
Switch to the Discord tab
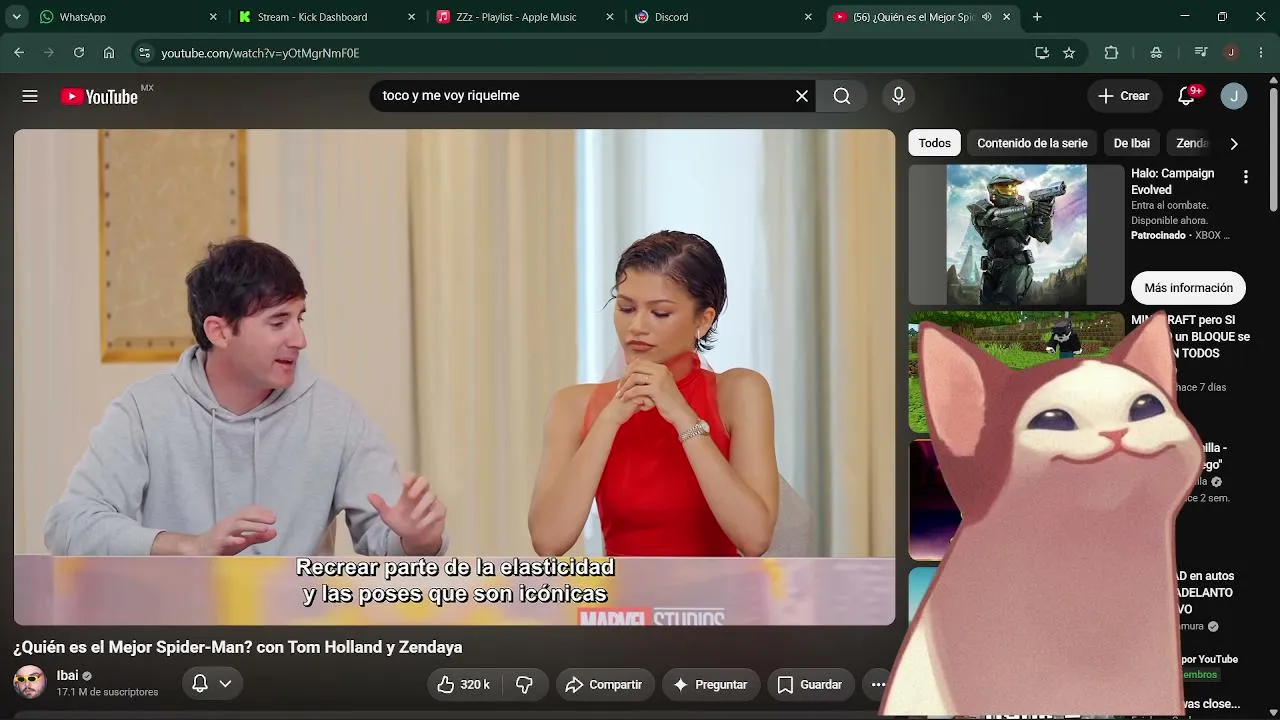click(x=724, y=17)
